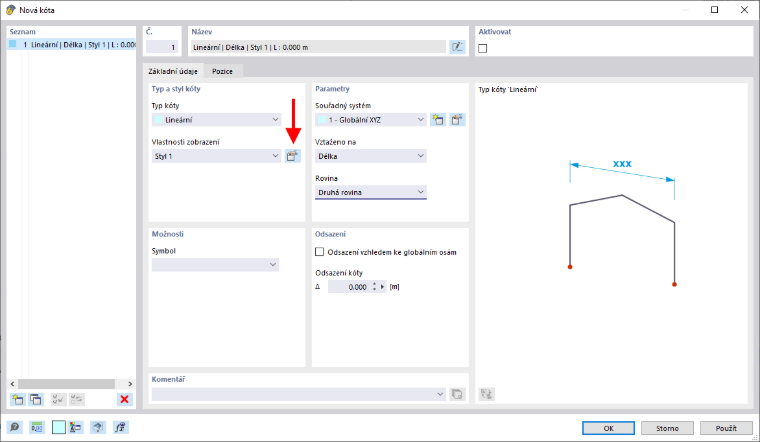Open the Komentář dropdown field
This screenshot has width=760, height=442.
point(299,394)
